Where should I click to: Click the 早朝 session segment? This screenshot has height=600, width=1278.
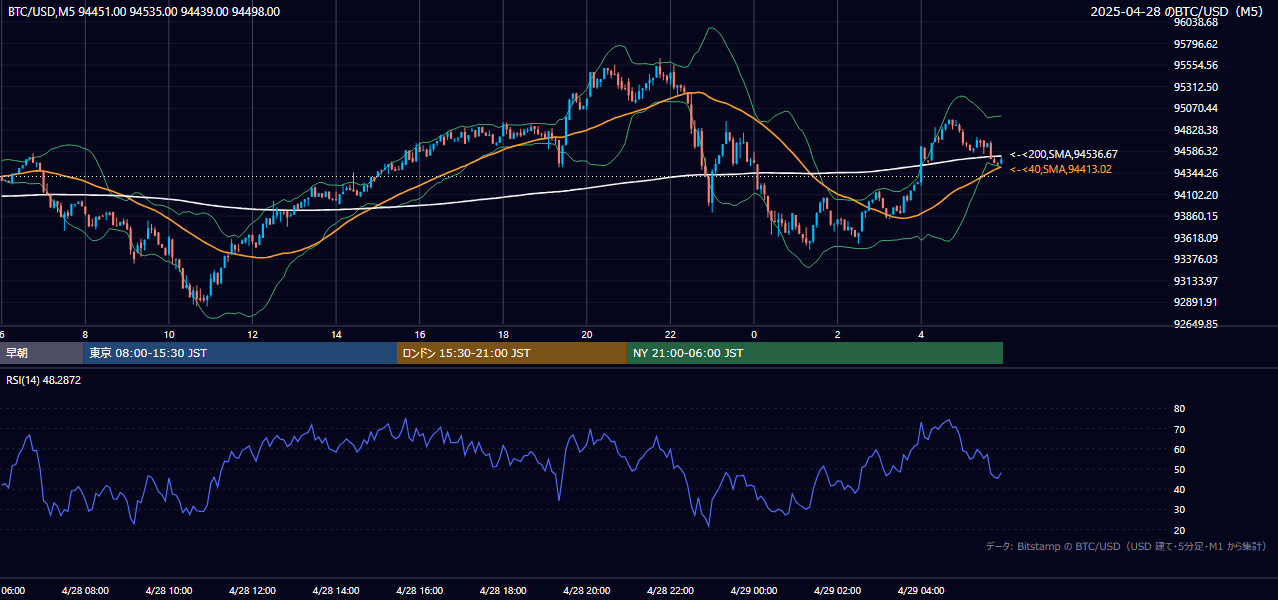[42, 353]
